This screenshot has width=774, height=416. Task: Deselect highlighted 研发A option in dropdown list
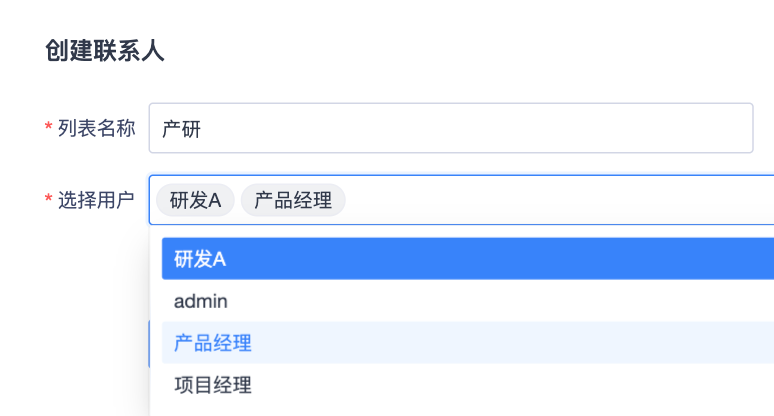click(x=200, y=259)
